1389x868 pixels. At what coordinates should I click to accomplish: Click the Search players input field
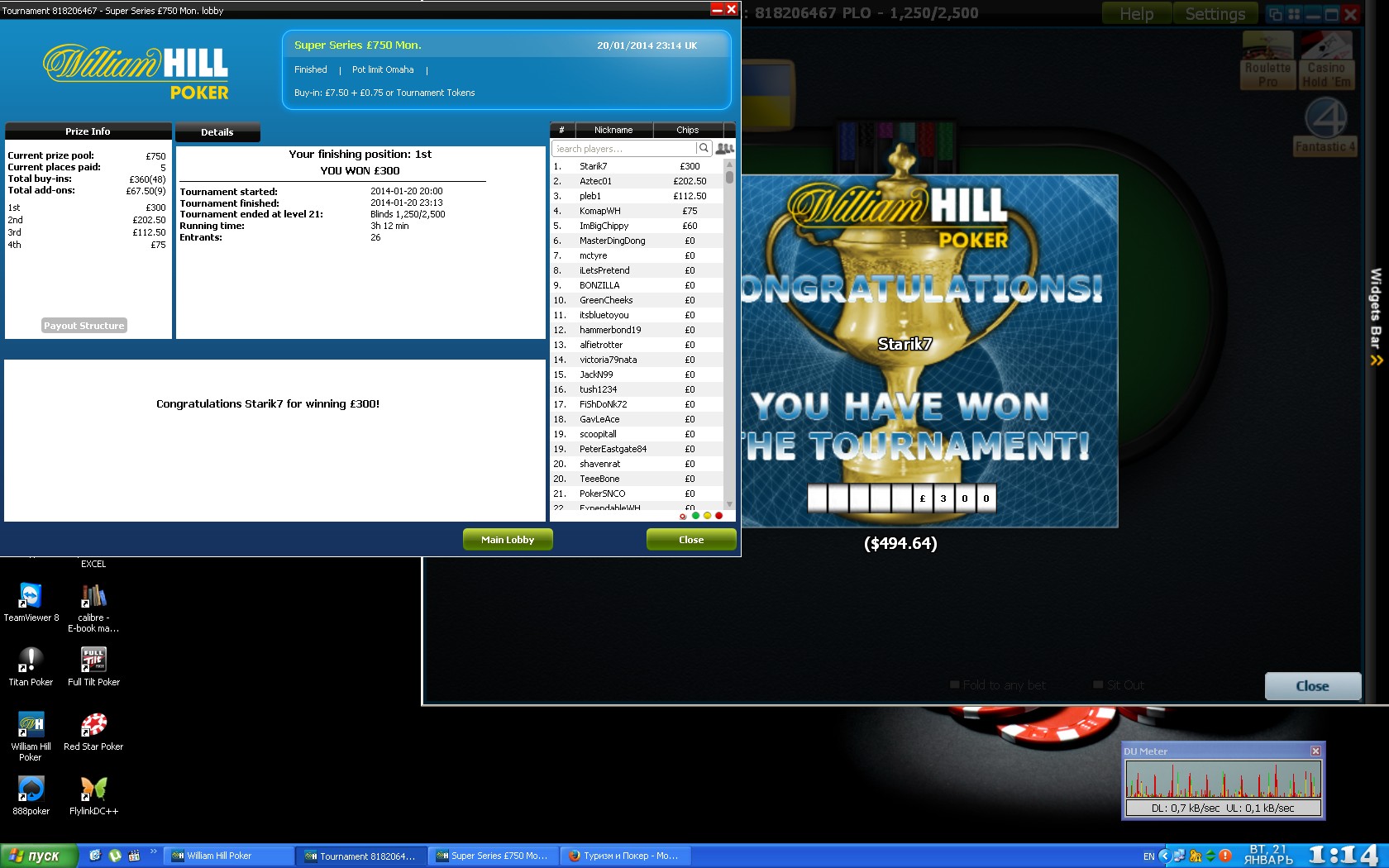(624, 148)
